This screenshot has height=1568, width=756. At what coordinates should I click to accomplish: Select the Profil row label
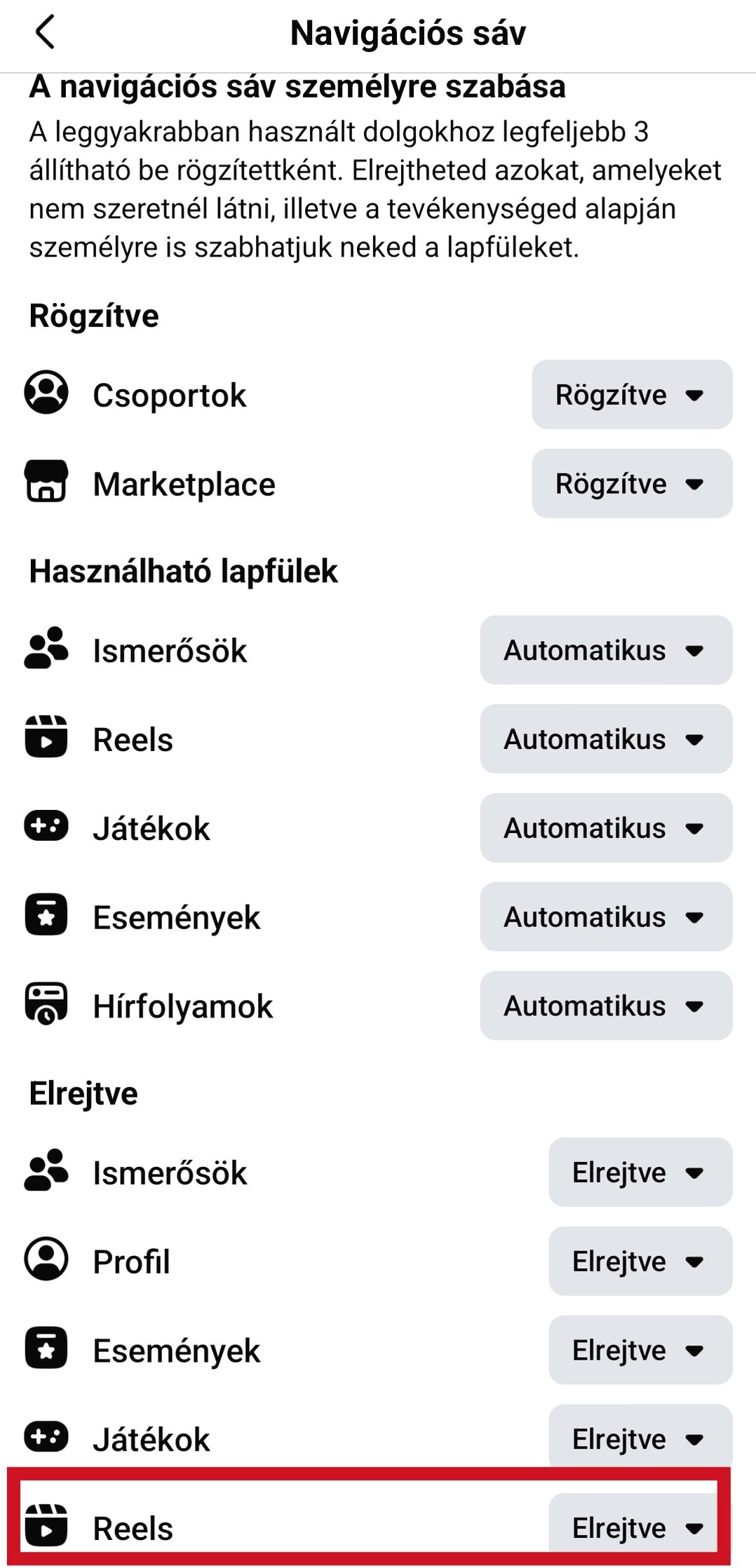[x=132, y=1262]
